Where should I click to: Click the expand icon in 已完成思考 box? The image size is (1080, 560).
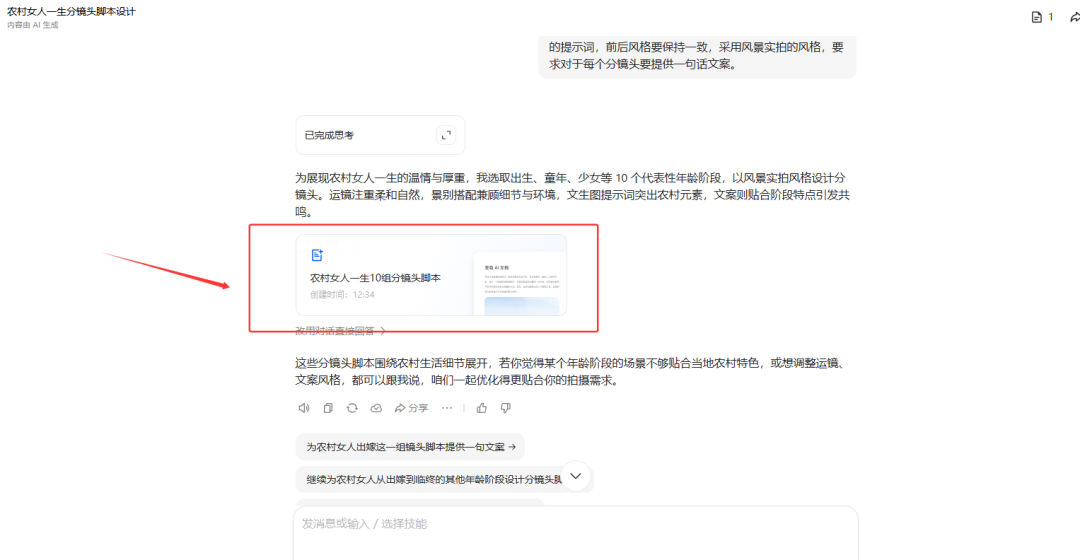446,135
